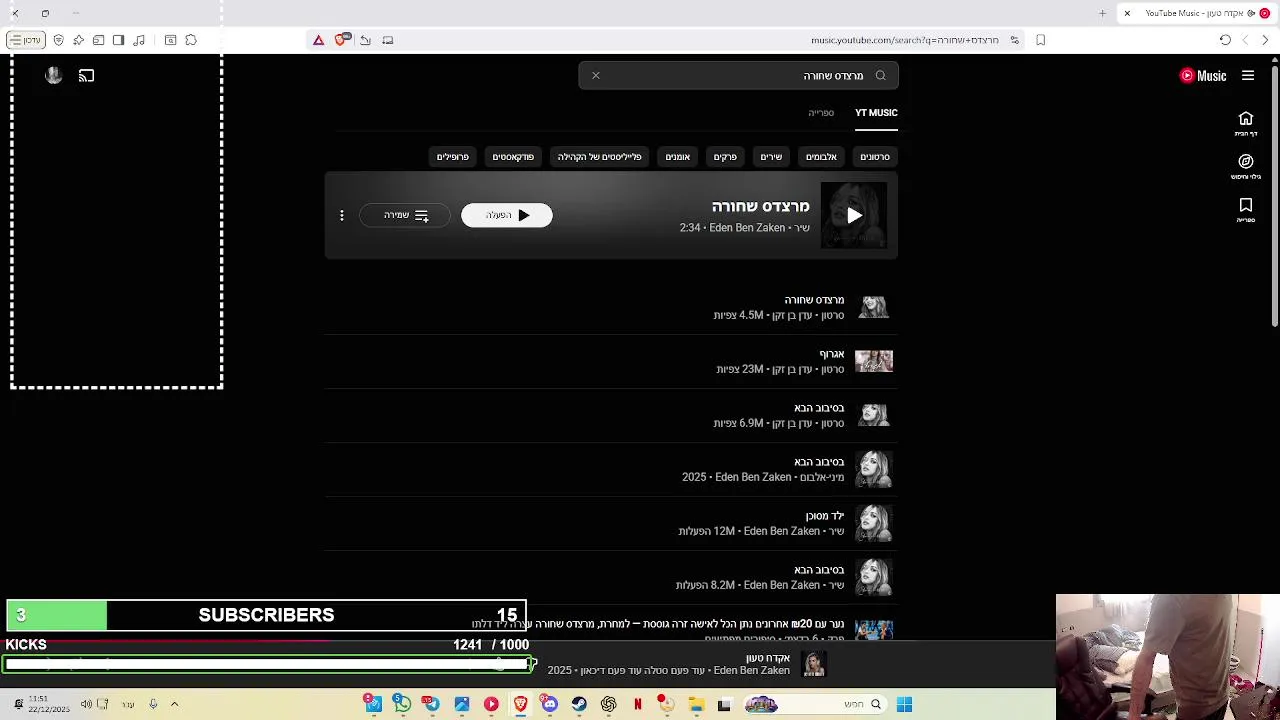Open the browser extensions puzzle icon
1280x720 pixels.
pyautogui.click(x=191, y=40)
